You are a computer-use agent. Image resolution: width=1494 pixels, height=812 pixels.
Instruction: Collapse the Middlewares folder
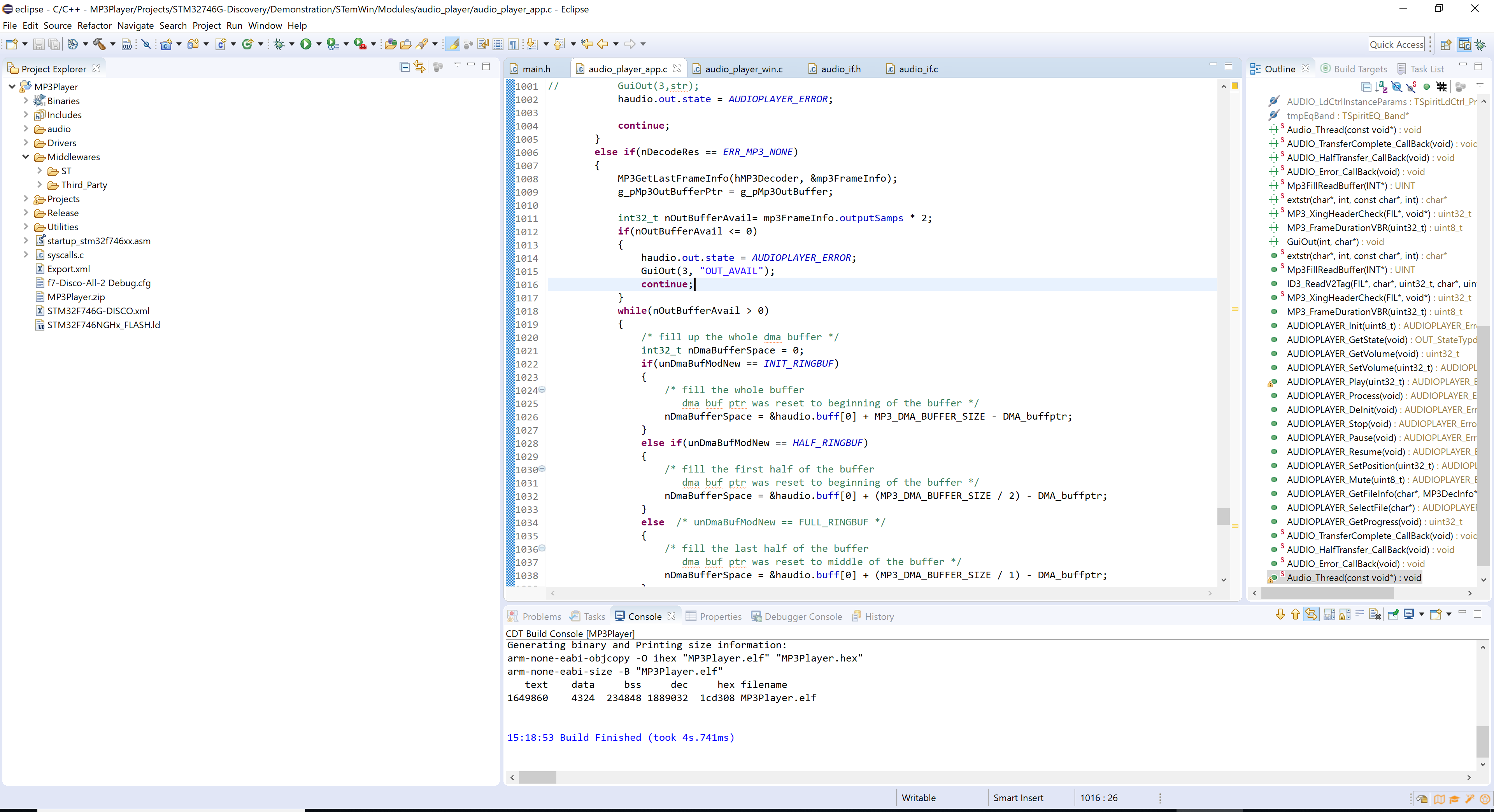(x=26, y=156)
